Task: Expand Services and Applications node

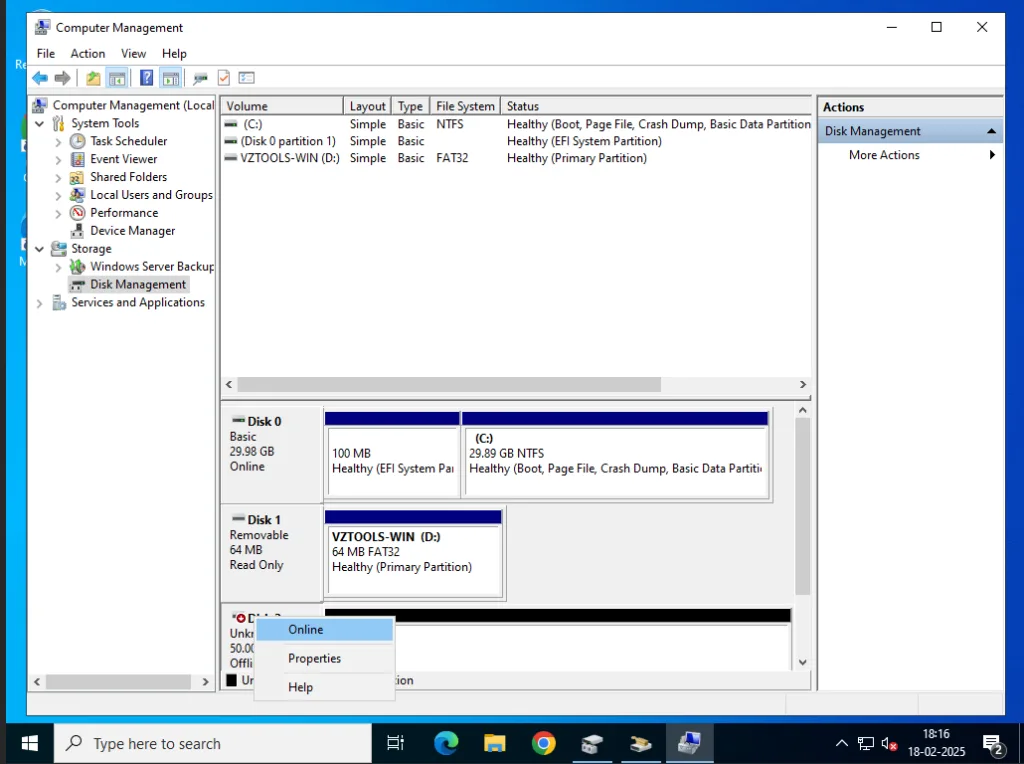Action: coord(39,303)
